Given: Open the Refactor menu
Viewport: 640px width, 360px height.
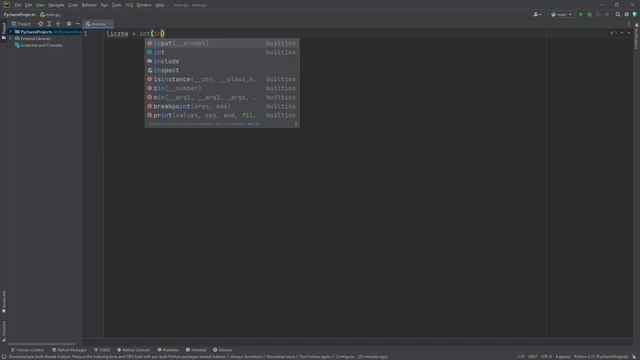Looking at the screenshot, I should coord(89,5).
